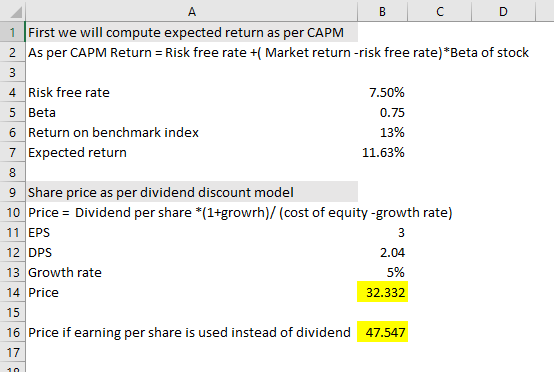
Task: Select row 12 header
Action: (12, 253)
